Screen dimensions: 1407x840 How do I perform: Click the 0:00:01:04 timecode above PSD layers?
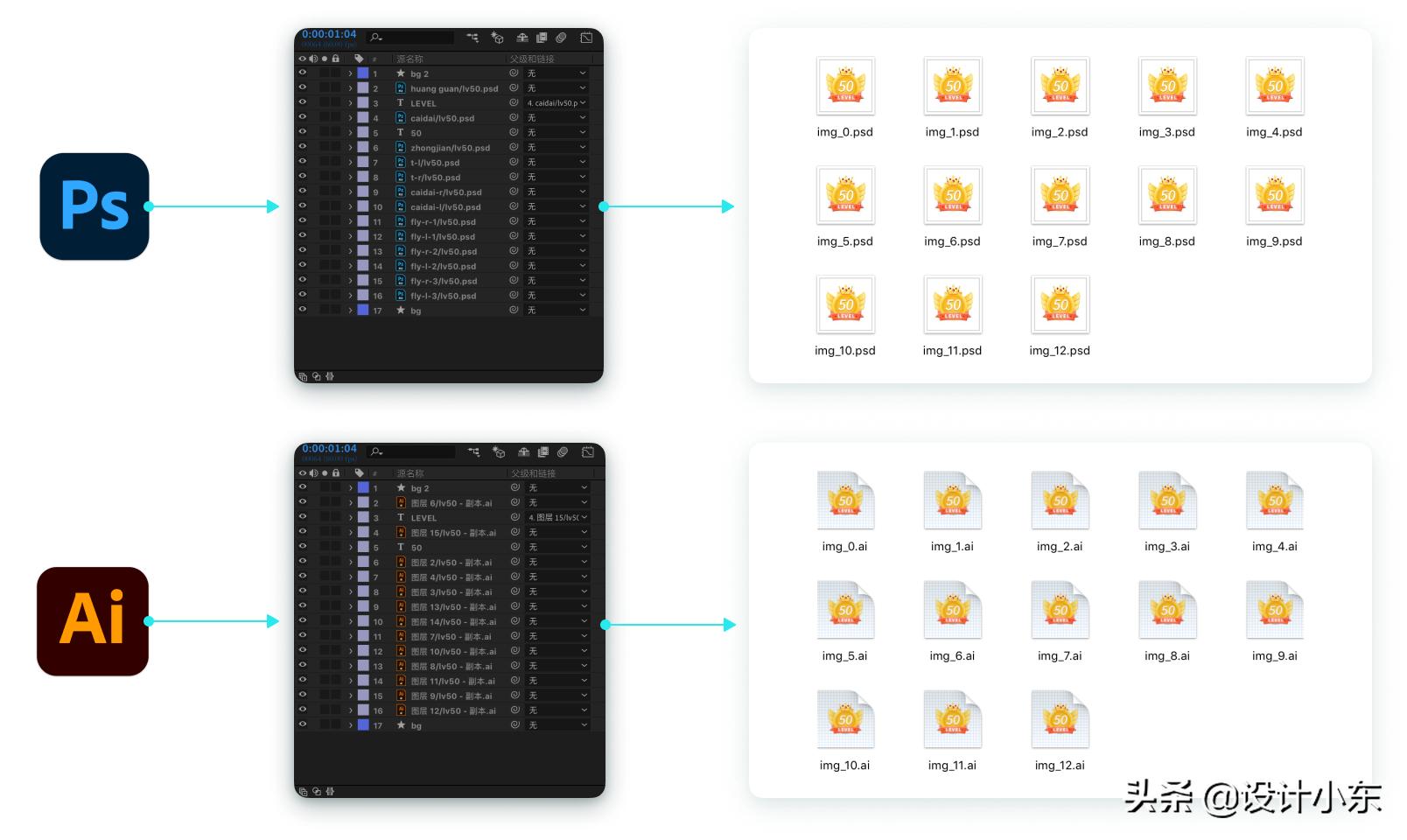pos(329,35)
